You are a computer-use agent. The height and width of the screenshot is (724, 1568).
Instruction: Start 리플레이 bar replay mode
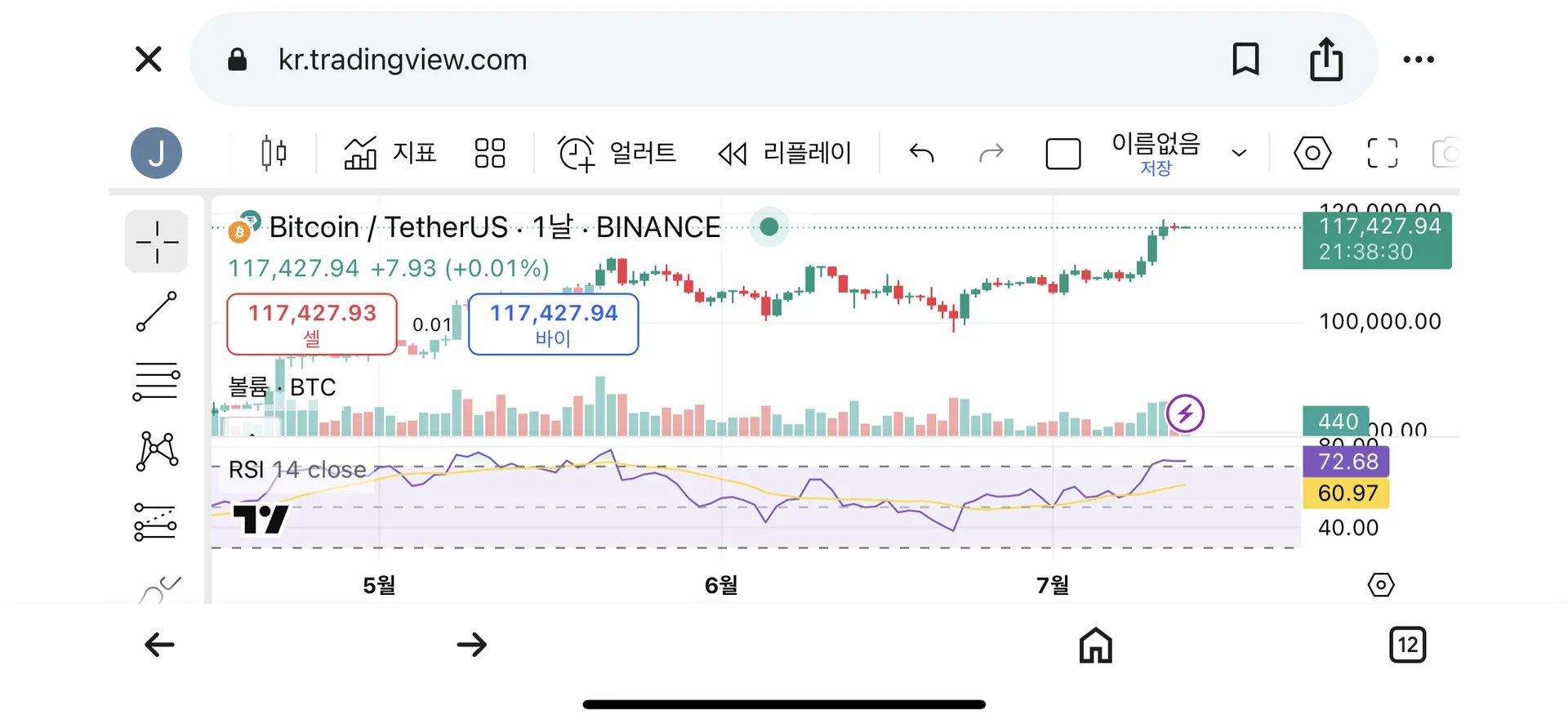pyautogui.click(x=785, y=153)
